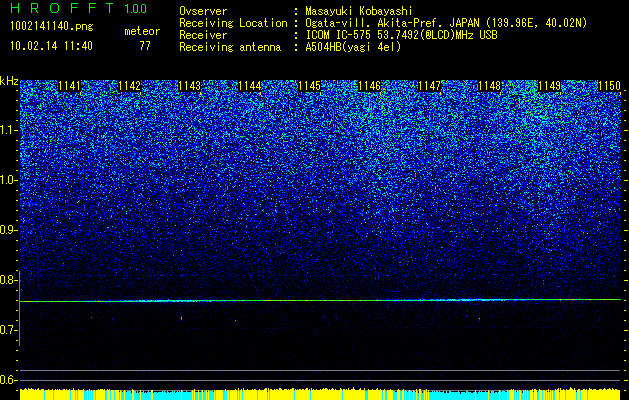Image resolution: width=629 pixels, height=400 pixels.
Task: Click the 0.9 frequency axis label
Action: [x=8, y=230]
